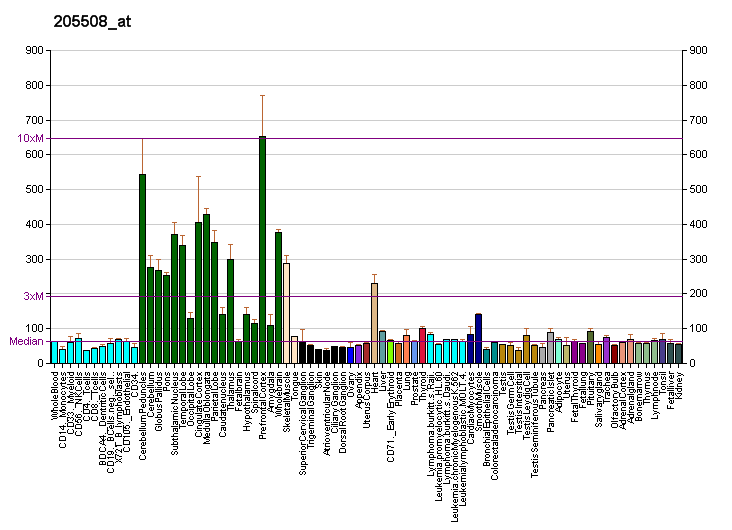Select the gray PancreaticIslet bar
Screen dimensions: 732x530
click(550, 348)
